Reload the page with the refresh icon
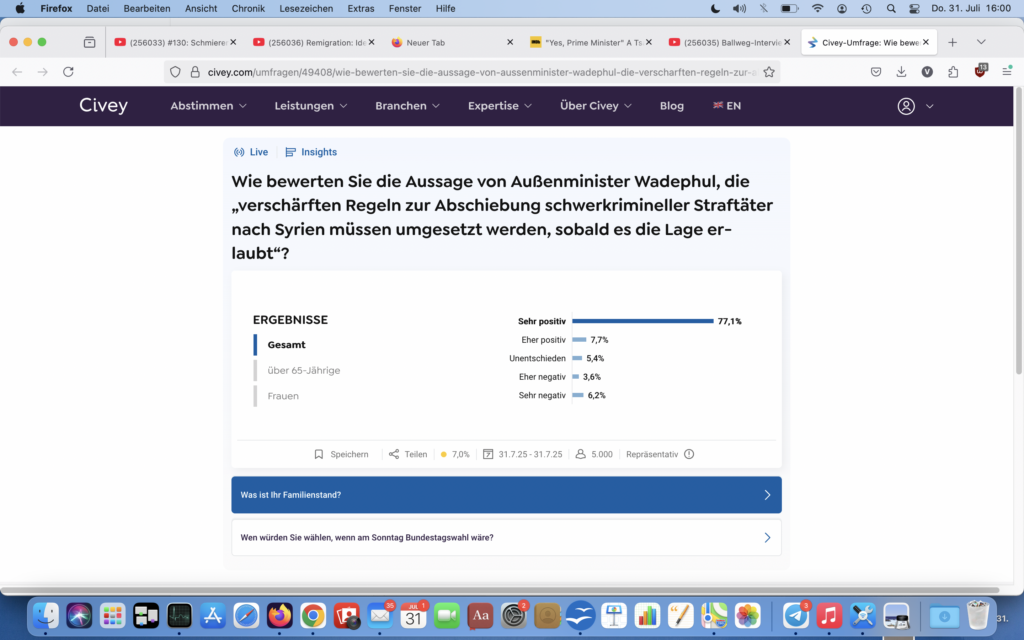The width and height of the screenshot is (1024, 640). 69,72
